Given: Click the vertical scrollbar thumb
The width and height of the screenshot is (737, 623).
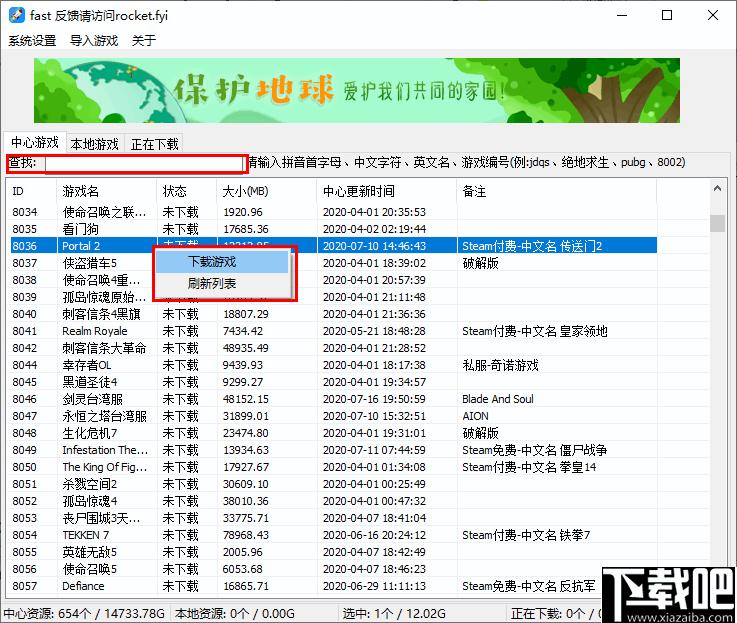Looking at the screenshot, I should pos(717,223).
